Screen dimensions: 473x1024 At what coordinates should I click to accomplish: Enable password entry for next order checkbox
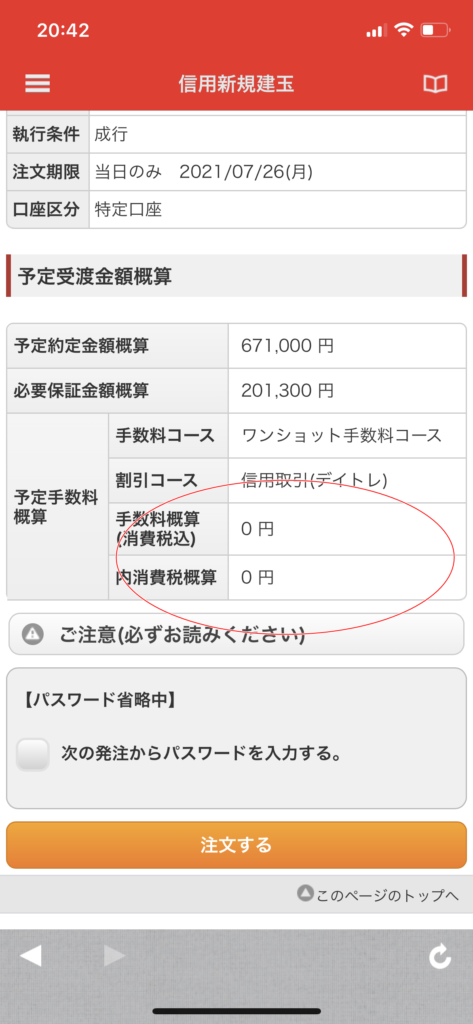point(33,754)
